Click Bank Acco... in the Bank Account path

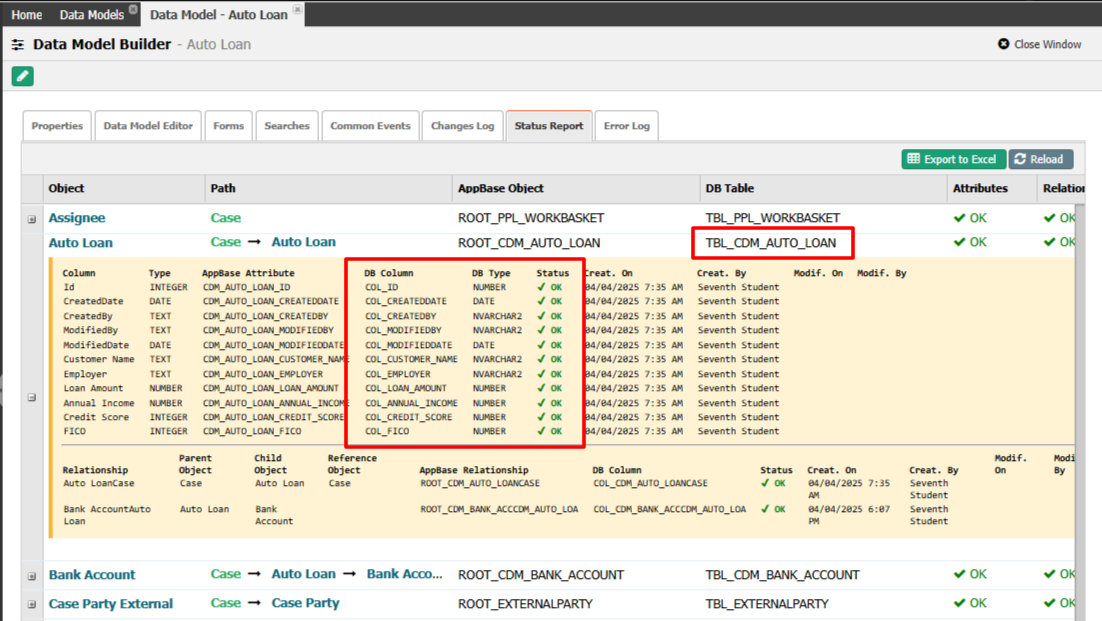pyautogui.click(x=405, y=574)
